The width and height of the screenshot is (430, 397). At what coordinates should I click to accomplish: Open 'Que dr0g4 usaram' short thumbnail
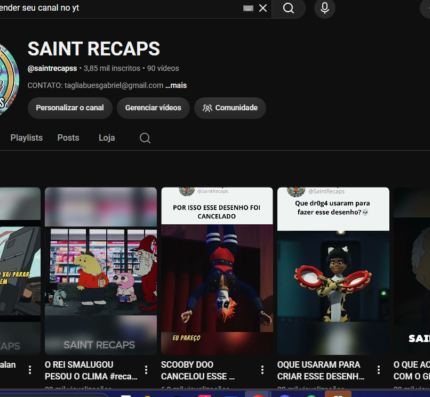[x=333, y=271]
